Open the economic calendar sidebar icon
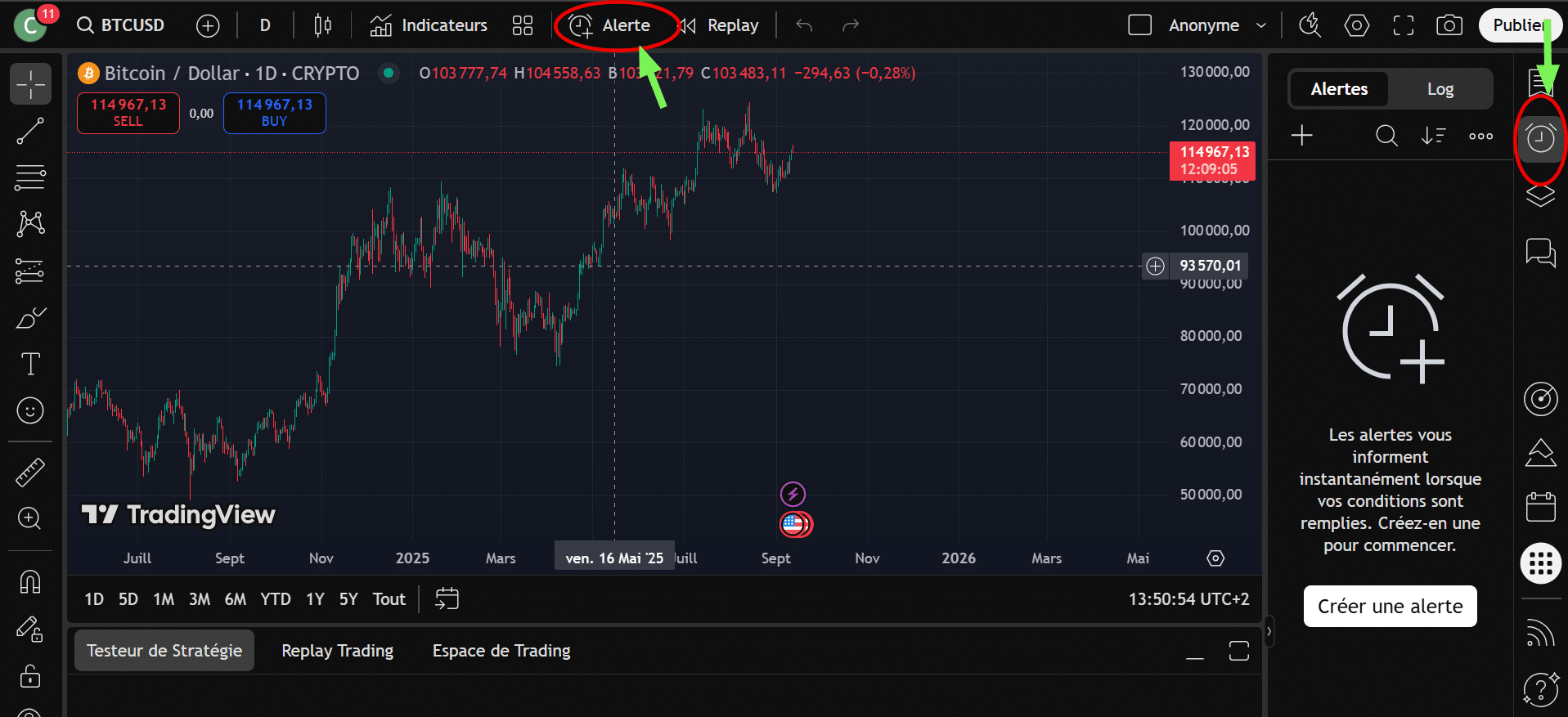This screenshot has height=717, width=1568. click(1540, 507)
